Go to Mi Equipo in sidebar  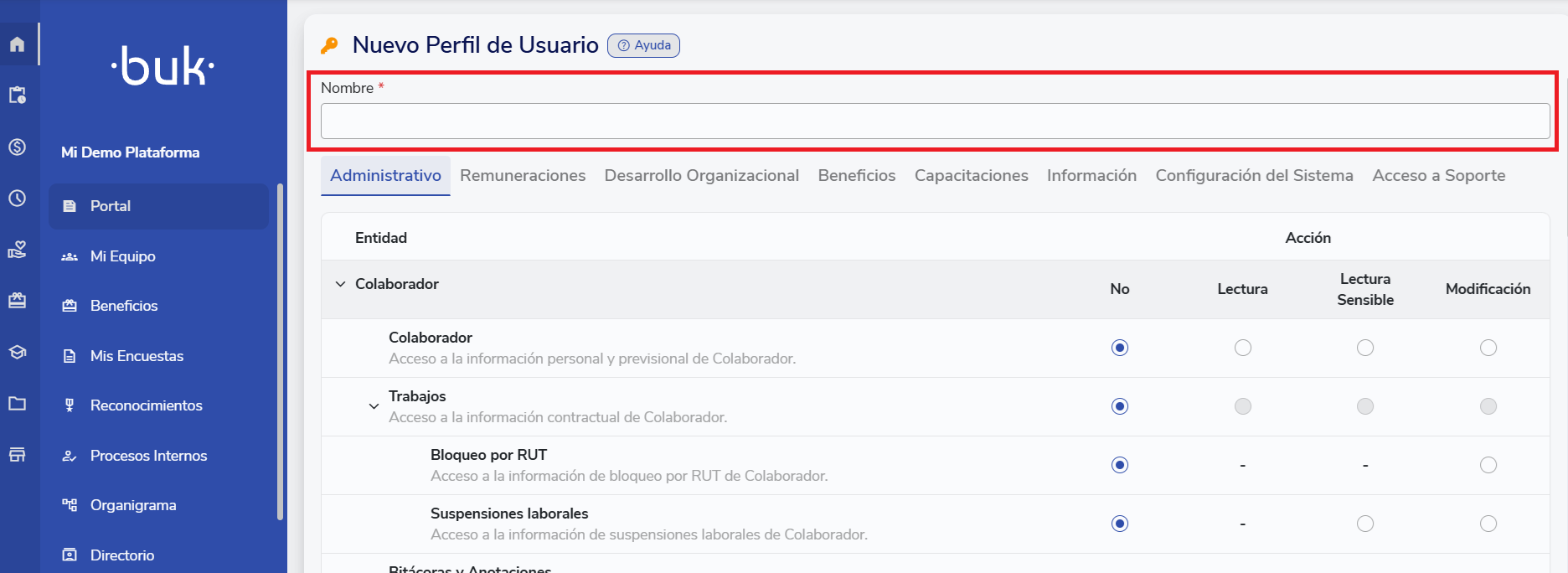point(123,256)
